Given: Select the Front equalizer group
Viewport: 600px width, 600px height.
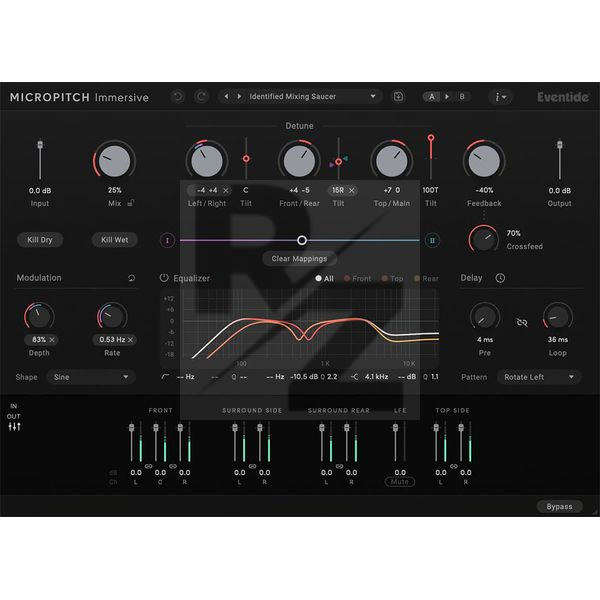Looking at the screenshot, I should (x=357, y=279).
